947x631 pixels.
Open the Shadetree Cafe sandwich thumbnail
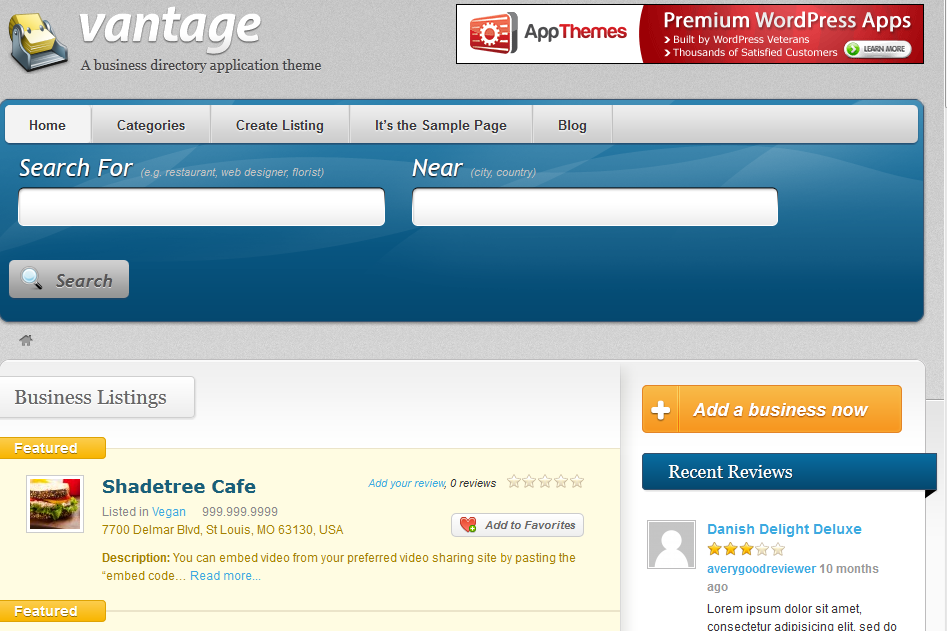pyautogui.click(x=55, y=504)
